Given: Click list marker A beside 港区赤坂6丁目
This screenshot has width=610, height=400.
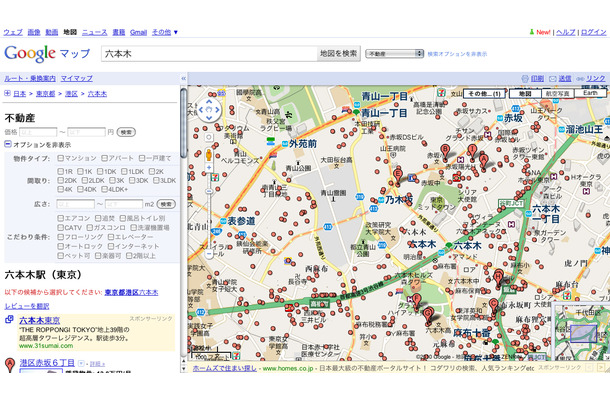Looking at the screenshot, I should tap(10, 365).
